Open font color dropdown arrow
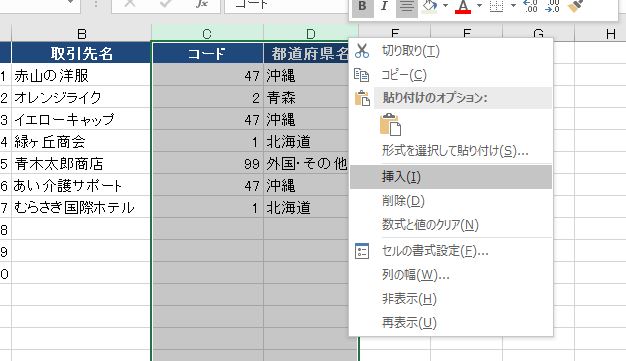 [479, 6]
